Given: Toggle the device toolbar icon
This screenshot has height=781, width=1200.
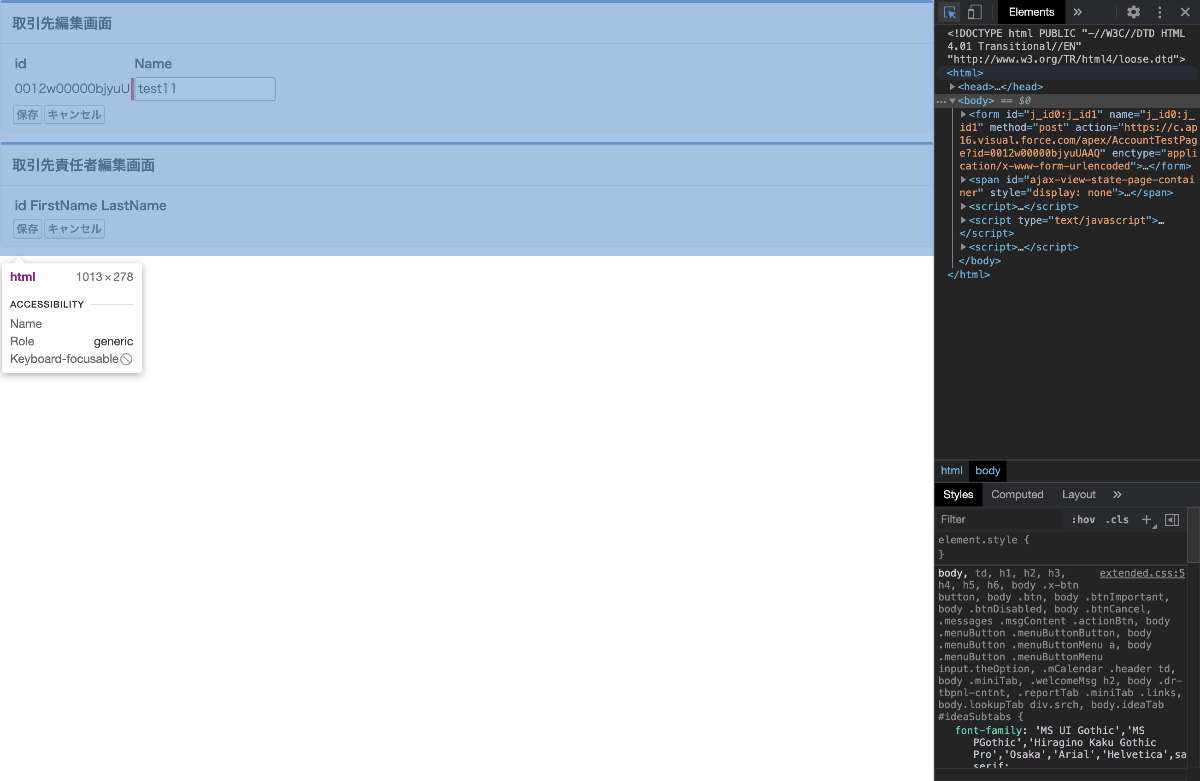Looking at the screenshot, I should click(x=974, y=12).
